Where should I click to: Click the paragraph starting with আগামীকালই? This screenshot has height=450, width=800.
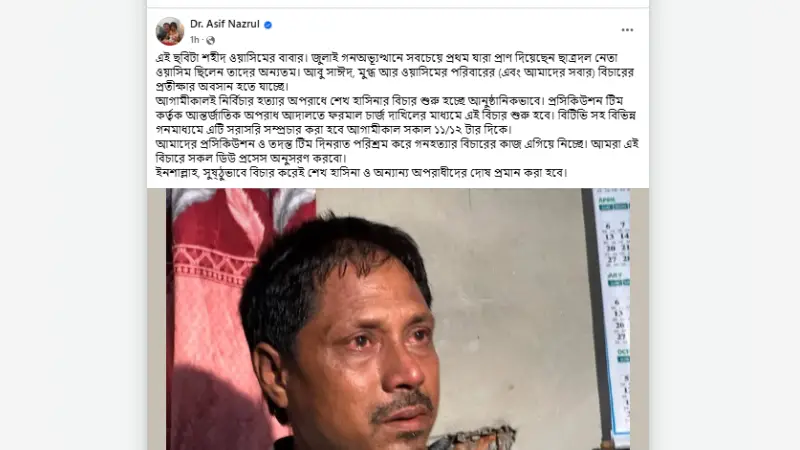[x=396, y=115]
